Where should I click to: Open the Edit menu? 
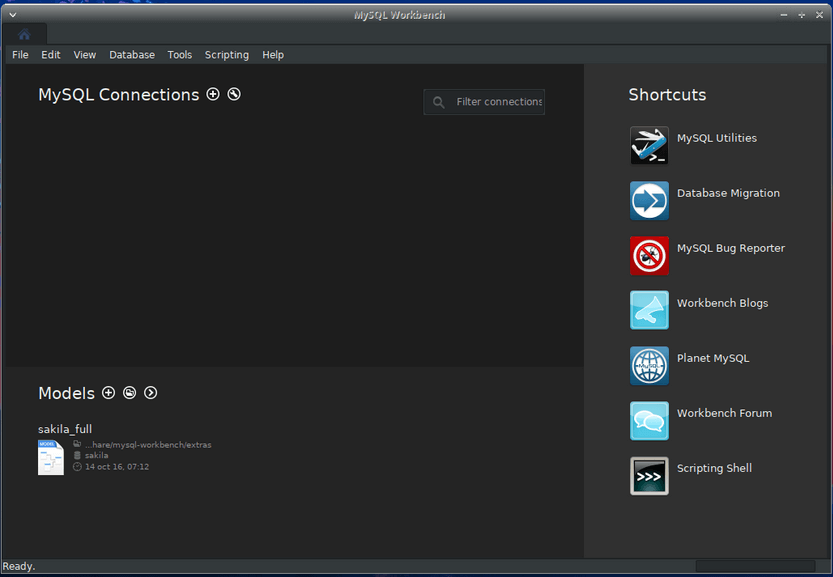tap(51, 55)
